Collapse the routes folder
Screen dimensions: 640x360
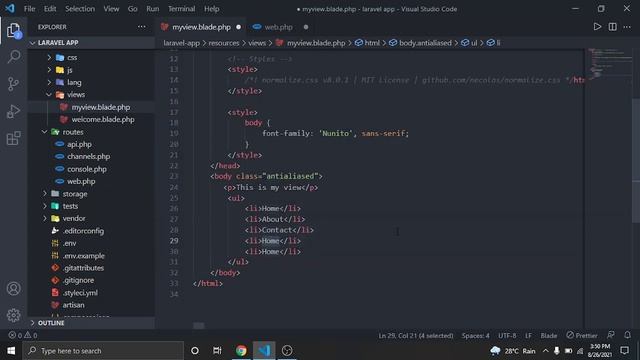[x=91, y=132]
